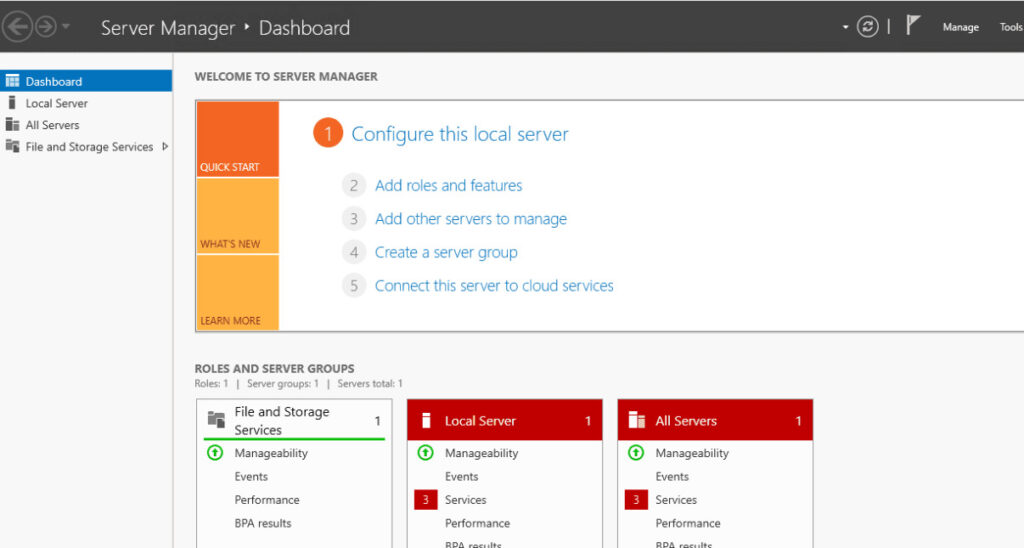Click count 1 in All Servers tile header
The height and width of the screenshot is (548, 1024).
tap(798, 421)
